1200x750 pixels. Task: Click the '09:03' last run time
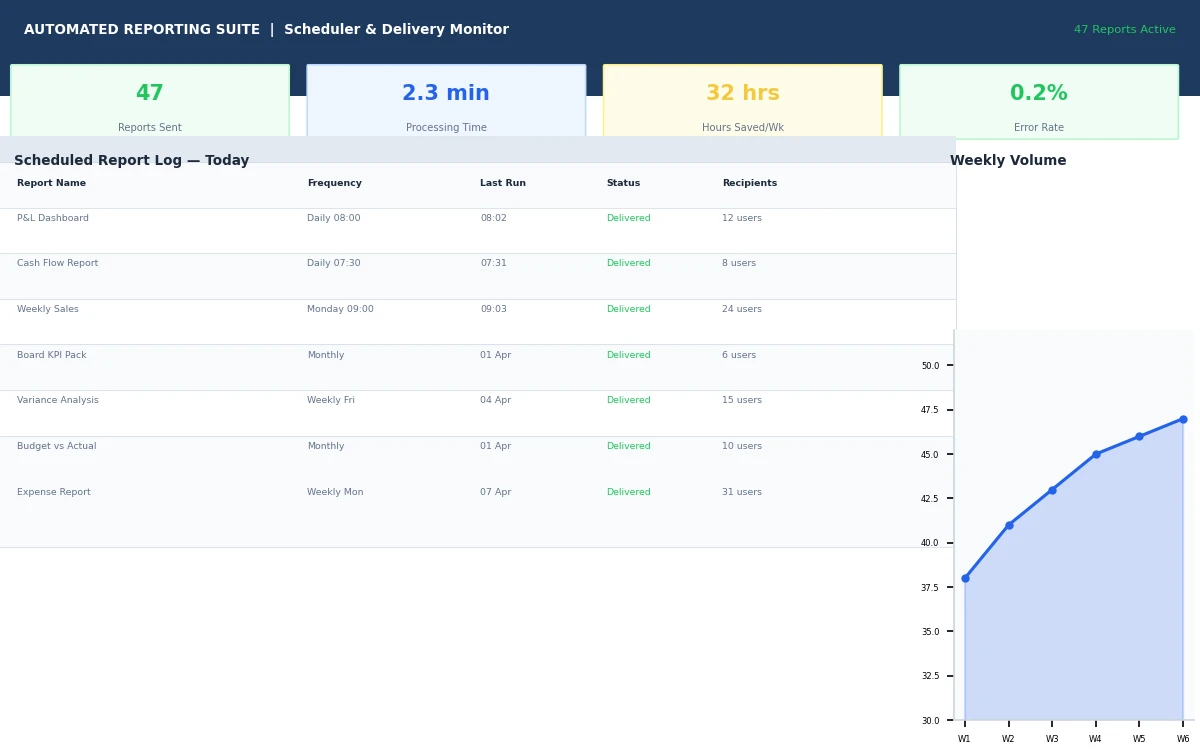pos(493,310)
